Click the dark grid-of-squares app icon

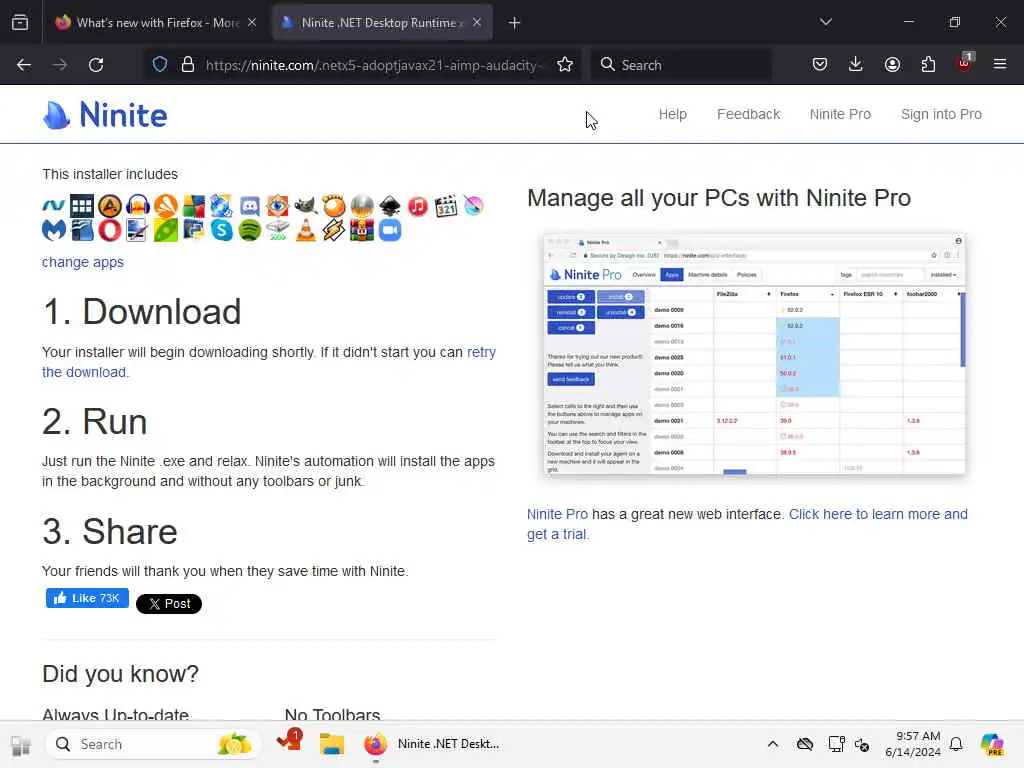pos(82,206)
